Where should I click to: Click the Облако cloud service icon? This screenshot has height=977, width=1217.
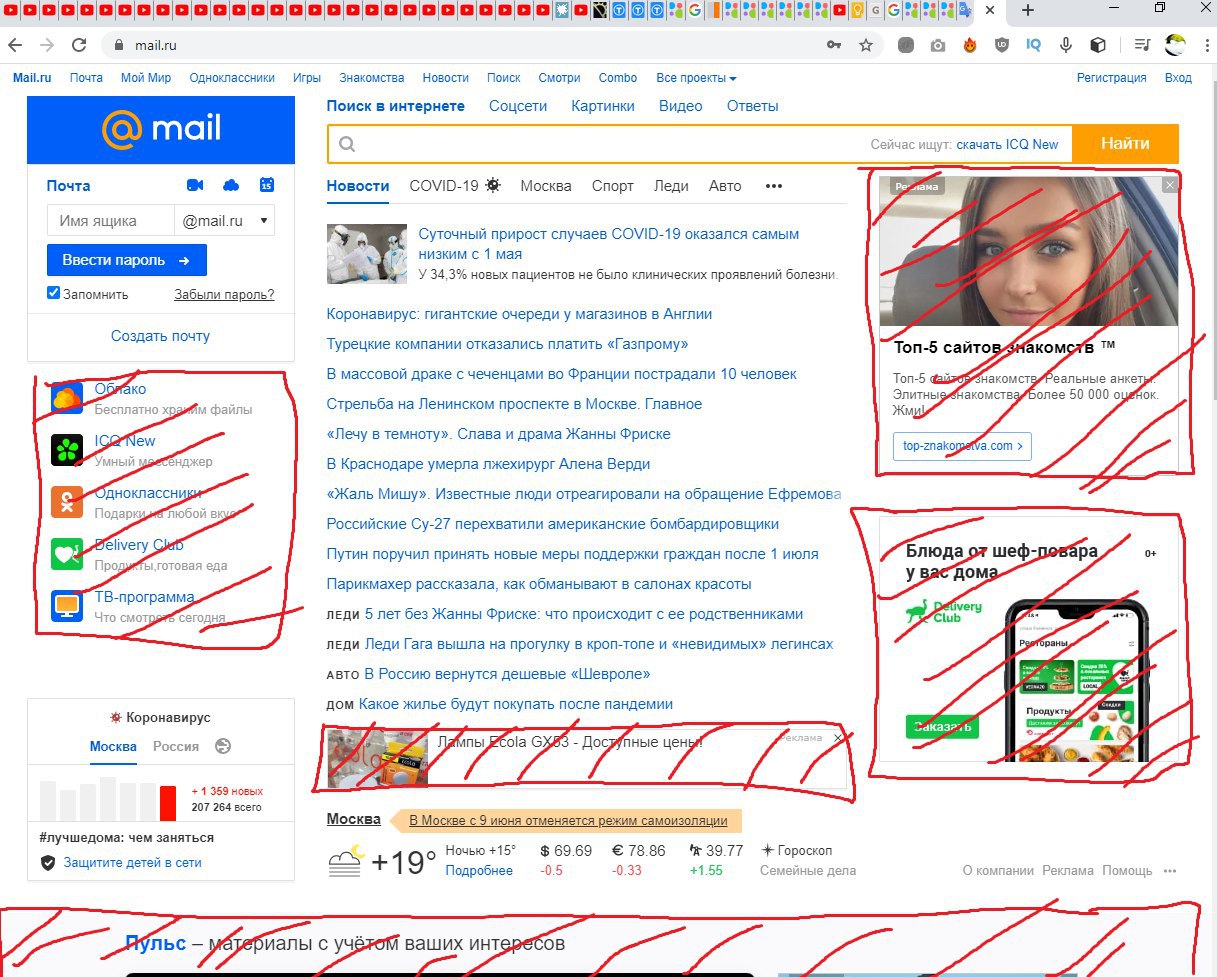click(67, 397)
